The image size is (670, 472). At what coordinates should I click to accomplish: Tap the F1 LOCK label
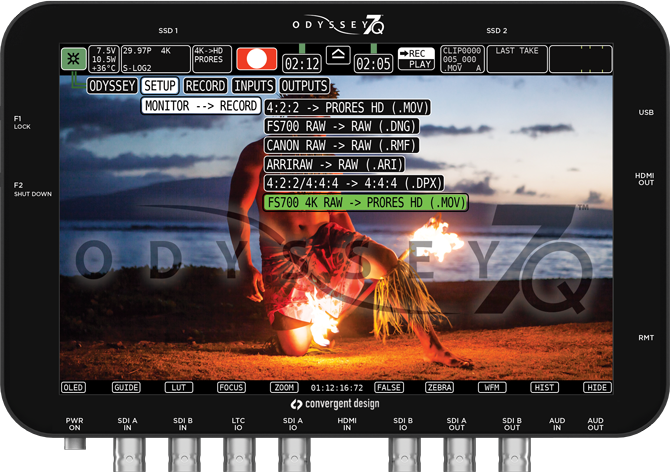point(22,122)
